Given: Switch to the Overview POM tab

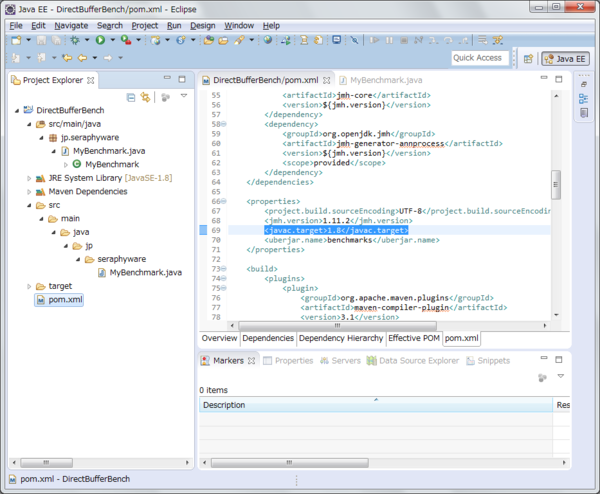Looking at the screenshot, I should 219,338.
